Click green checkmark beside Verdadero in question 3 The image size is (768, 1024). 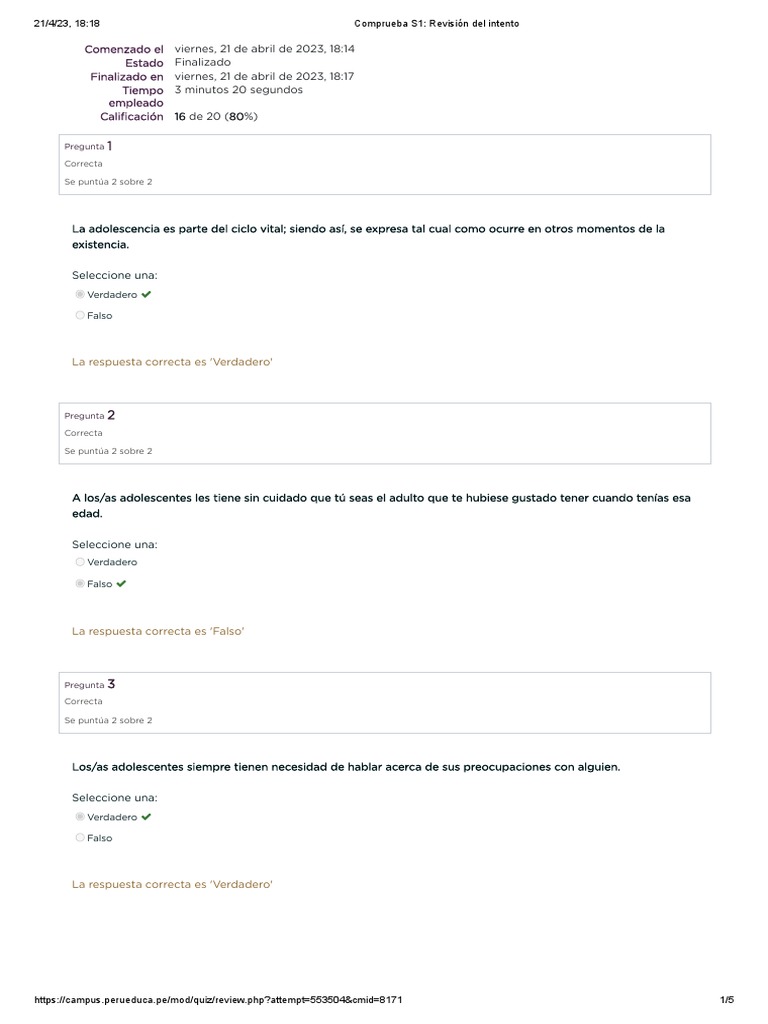(147, 817)
